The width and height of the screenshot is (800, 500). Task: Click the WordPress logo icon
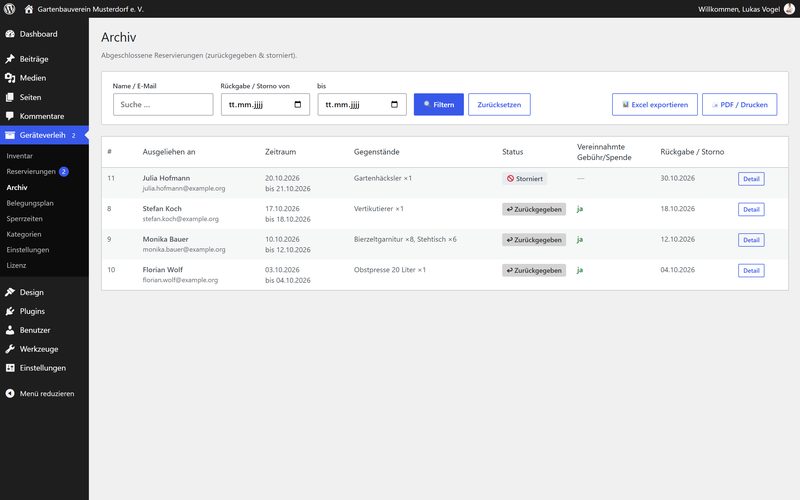(x=9, y=9)
